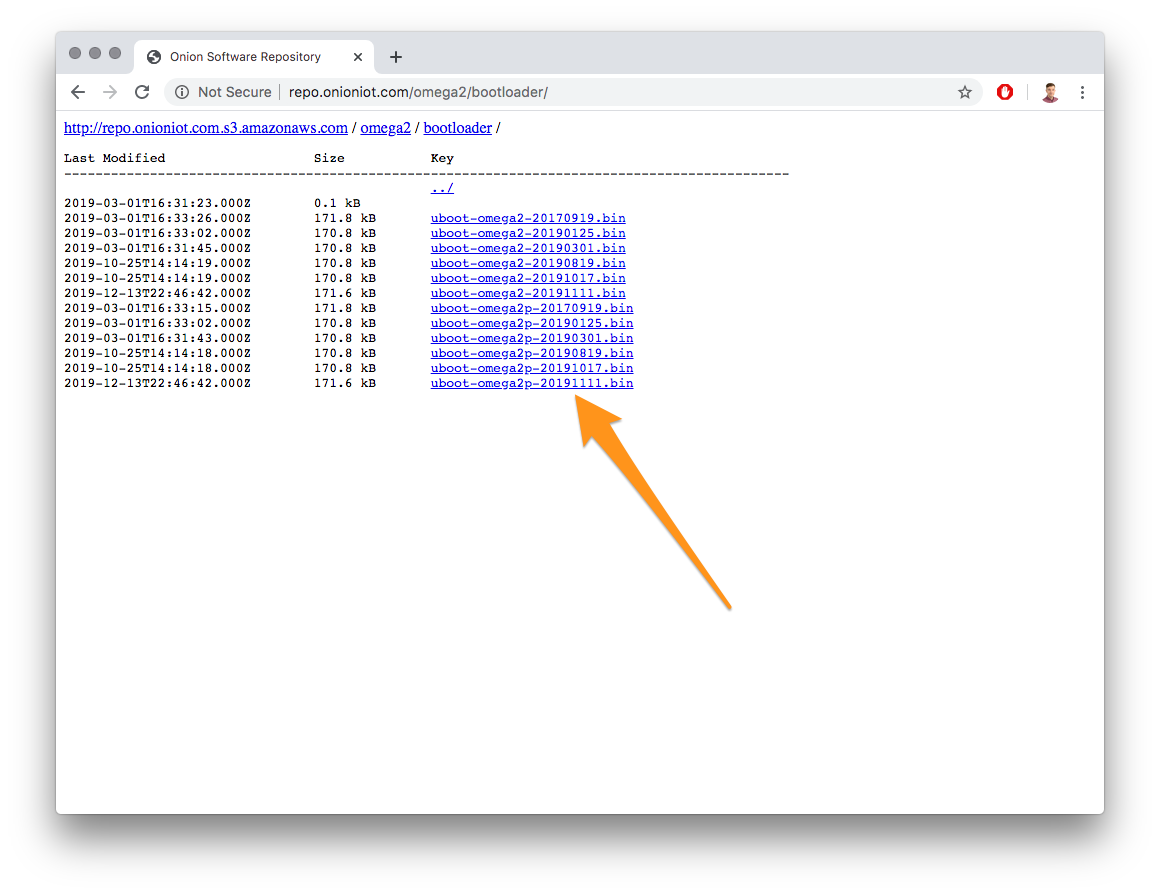Click the Key column header

click(x=442, y=158)
